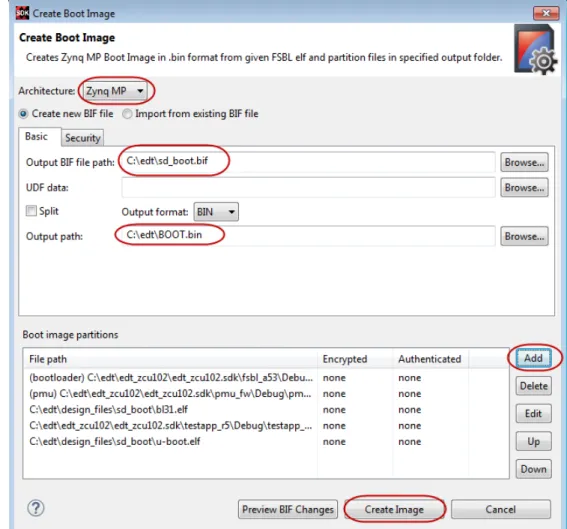This screenshot has width=567, height=529.
Task: Focus the Output path field
Action: (x=308, y=236)
